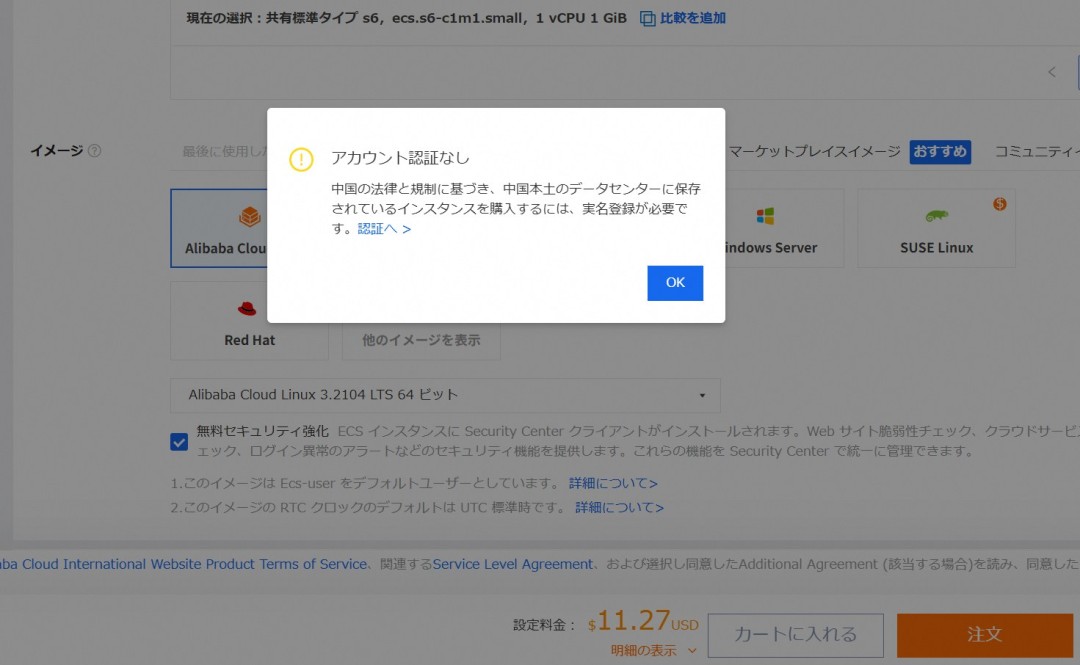
Task: Switch to コミュニティ images tab
Action: click(x=1037, y=151)
